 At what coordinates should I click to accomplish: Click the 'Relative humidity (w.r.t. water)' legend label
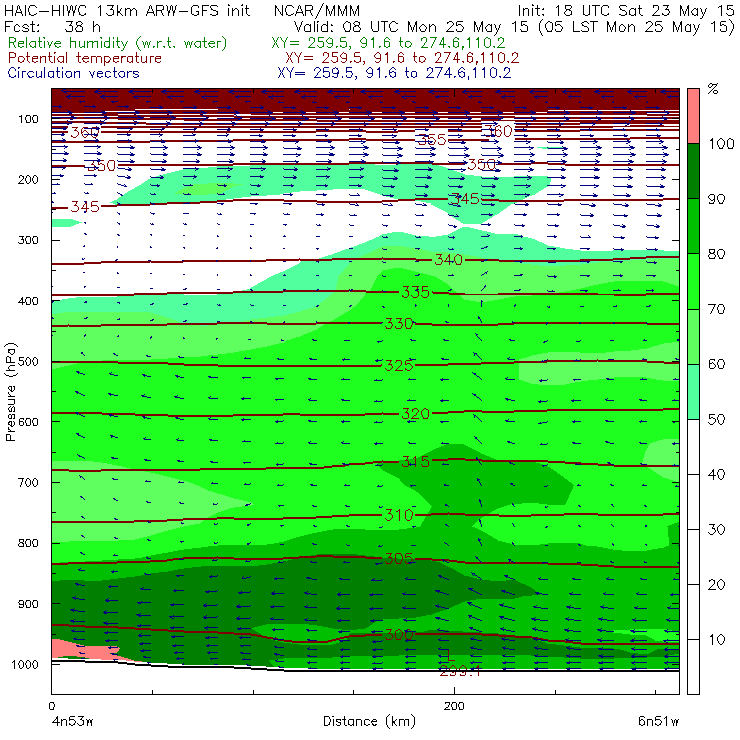tap(118, 43)
